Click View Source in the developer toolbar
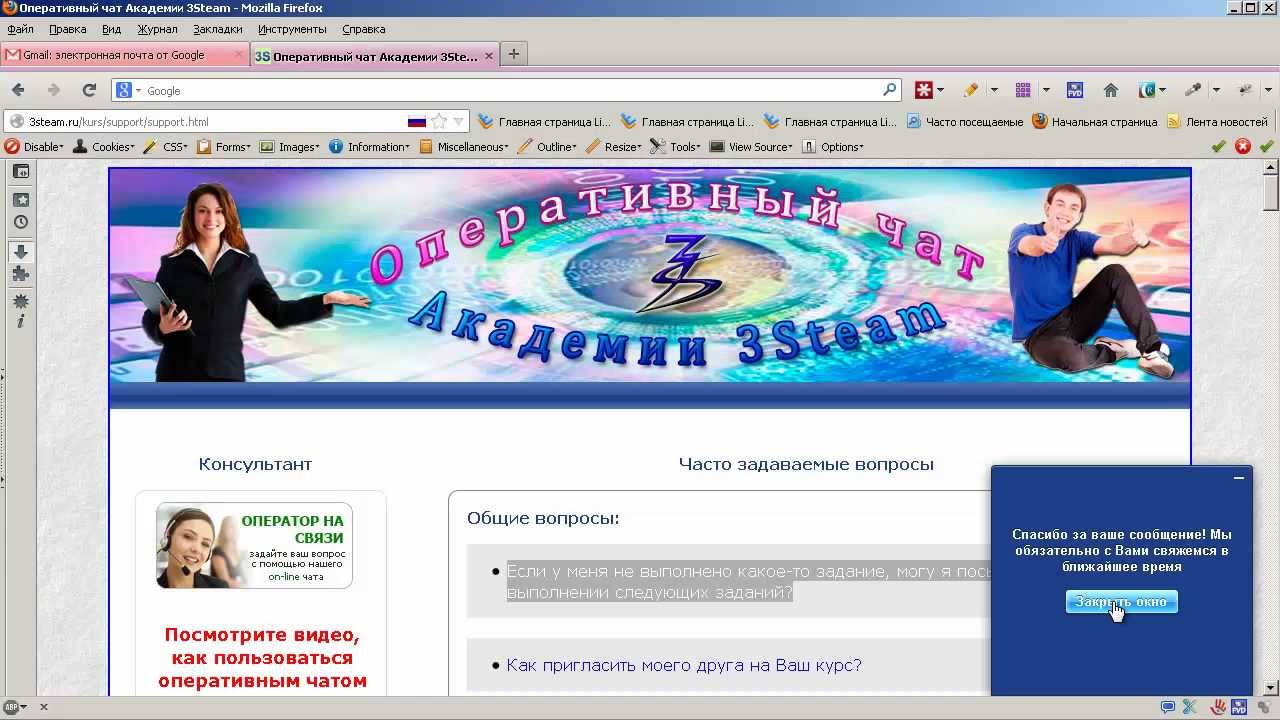This screenshot has width=1280, height=720. click(x=751, y=147)
